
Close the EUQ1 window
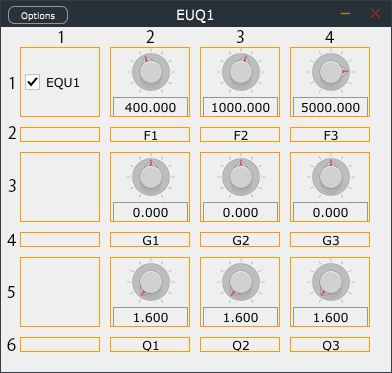[x=376, y=14]
